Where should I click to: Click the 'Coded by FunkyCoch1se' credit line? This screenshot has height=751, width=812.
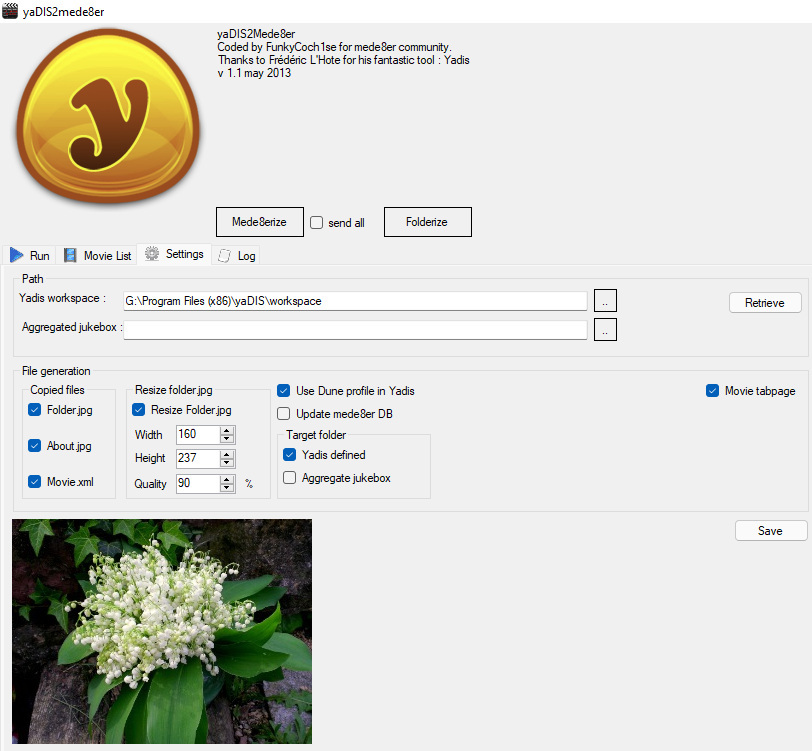click(x=334, y=47)
